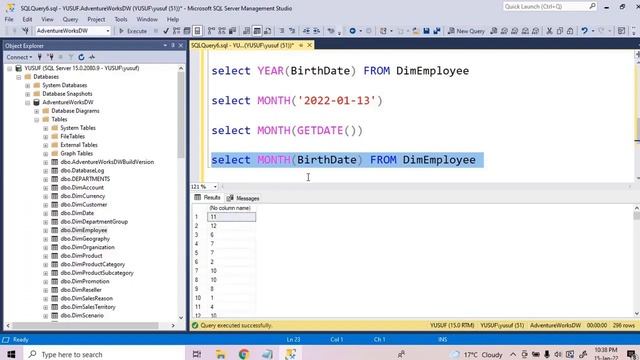Image resolution: width=640 pixels, height=360 pixels.
Task: Cut the selection with the scissors icon
Action: coord(549,31)
